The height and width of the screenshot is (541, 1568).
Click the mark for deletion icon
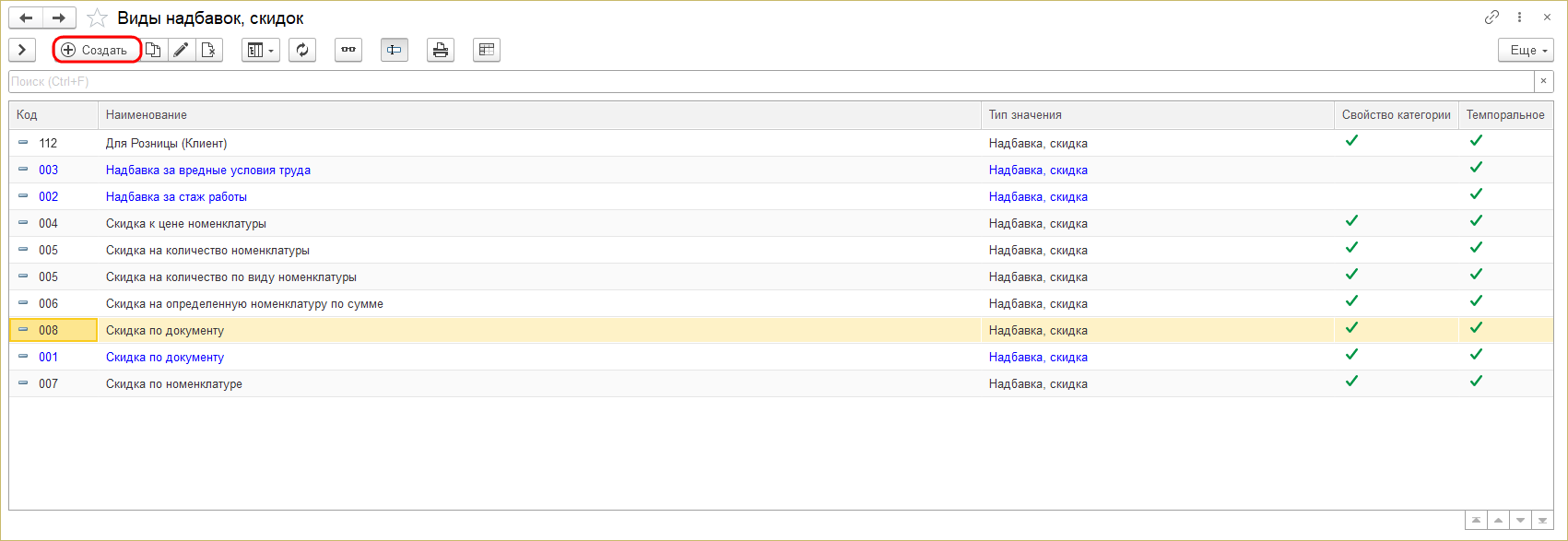[209, 50]
